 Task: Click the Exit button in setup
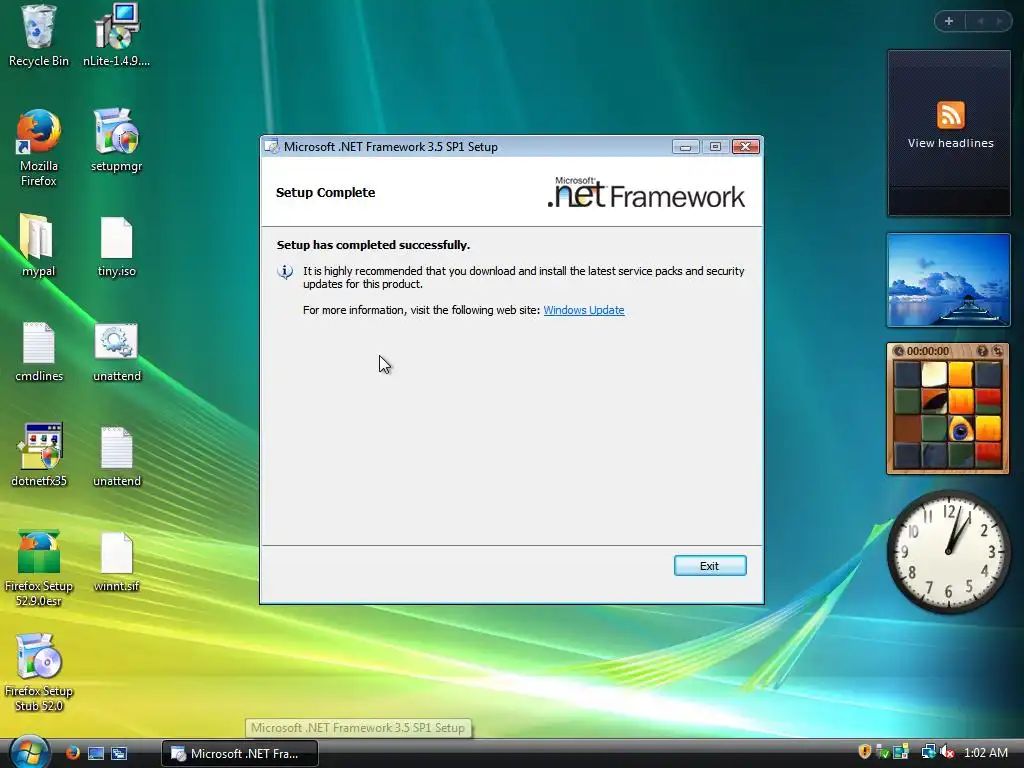709,566
